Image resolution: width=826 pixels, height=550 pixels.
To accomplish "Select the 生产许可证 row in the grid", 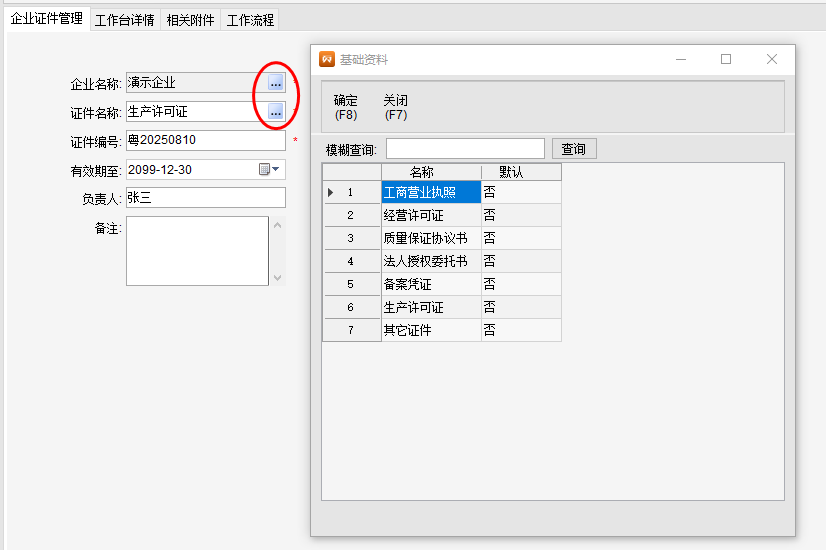I will click(431, 307).
